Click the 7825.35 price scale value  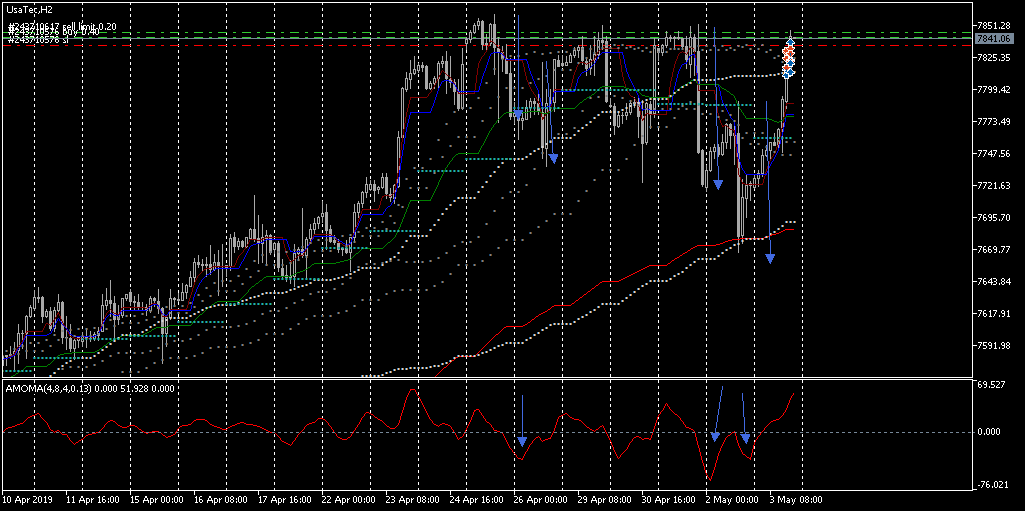(994, 58)
